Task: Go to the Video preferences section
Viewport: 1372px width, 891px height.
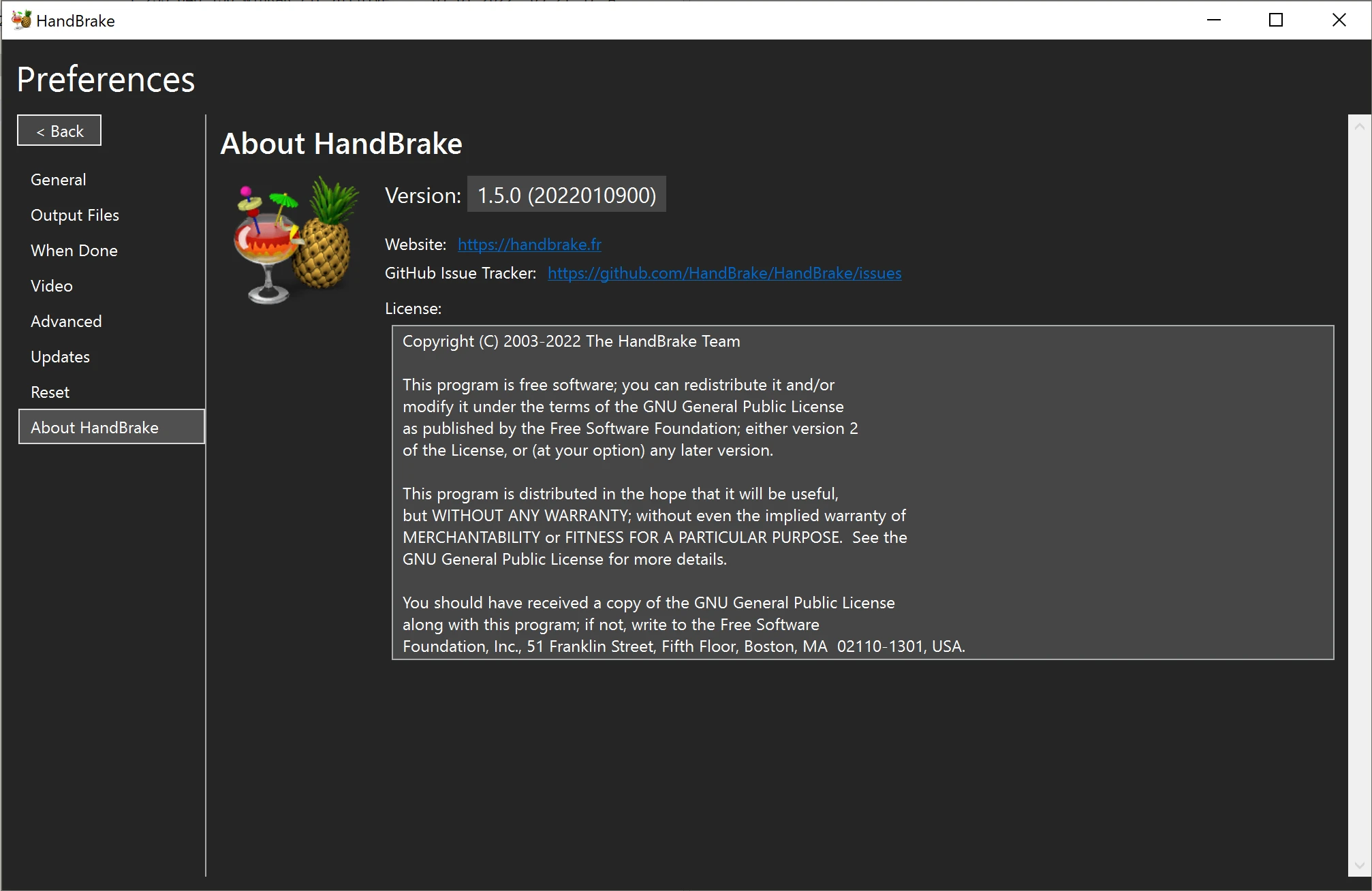Action: coord(52,286)
